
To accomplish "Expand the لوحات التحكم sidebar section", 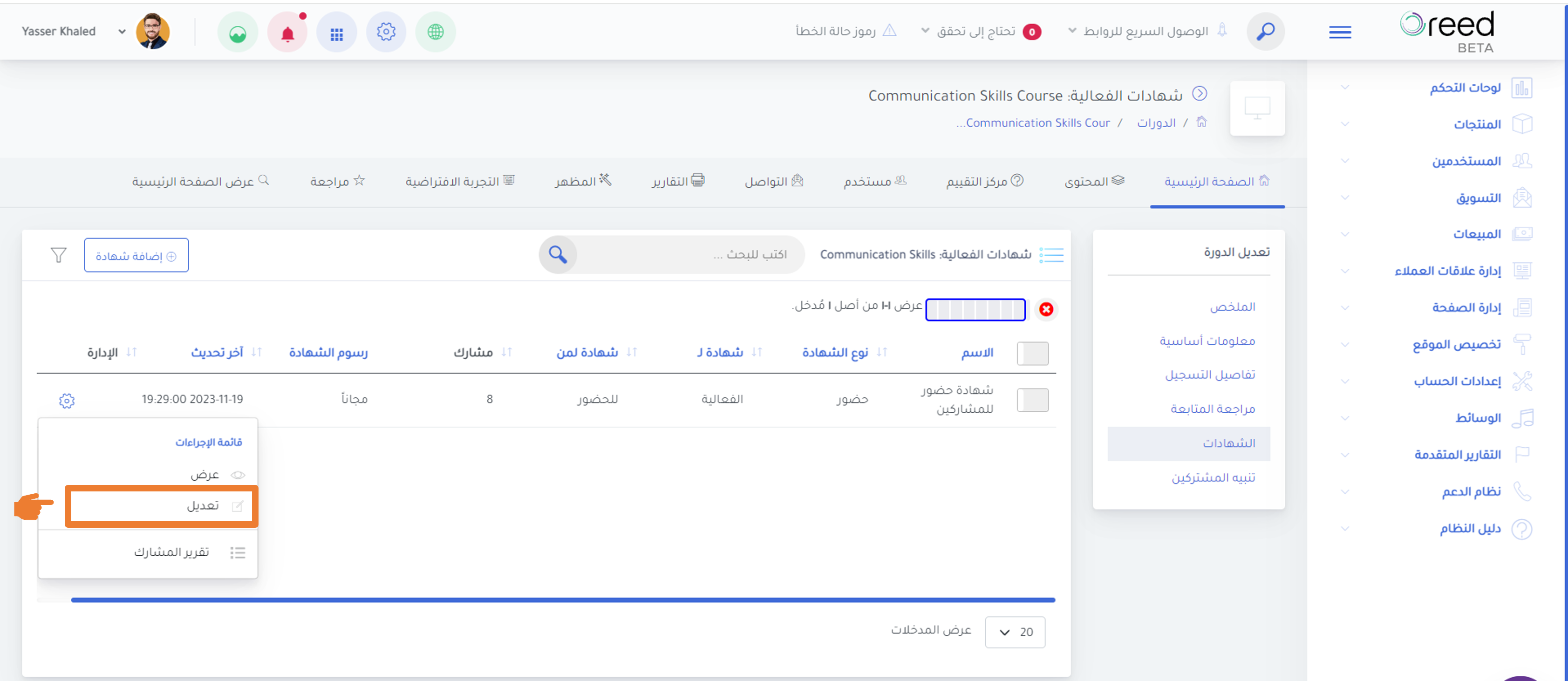I will click(1464, 88).
